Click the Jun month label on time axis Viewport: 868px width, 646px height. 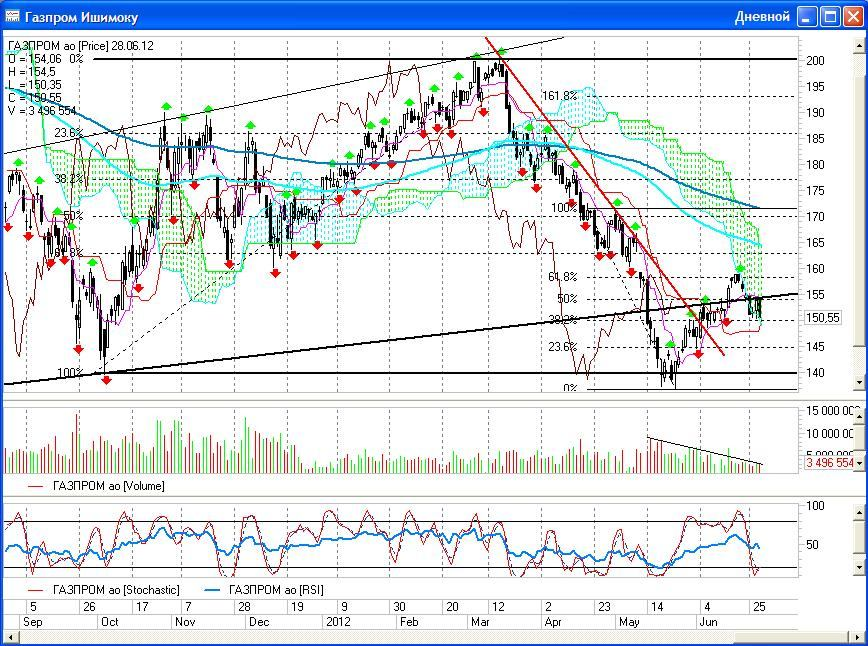tap(709, 622)
